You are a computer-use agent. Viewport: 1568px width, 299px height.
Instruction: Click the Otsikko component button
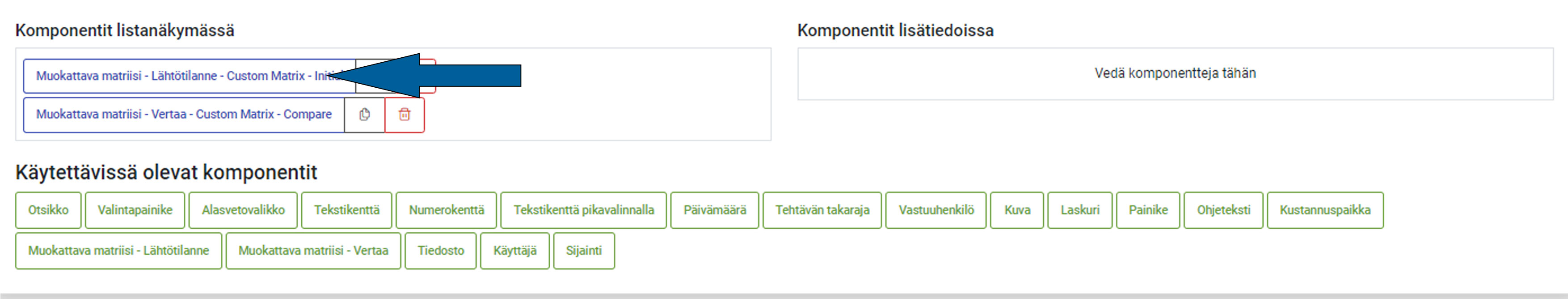pyautogui.click(x=48, y=210)
